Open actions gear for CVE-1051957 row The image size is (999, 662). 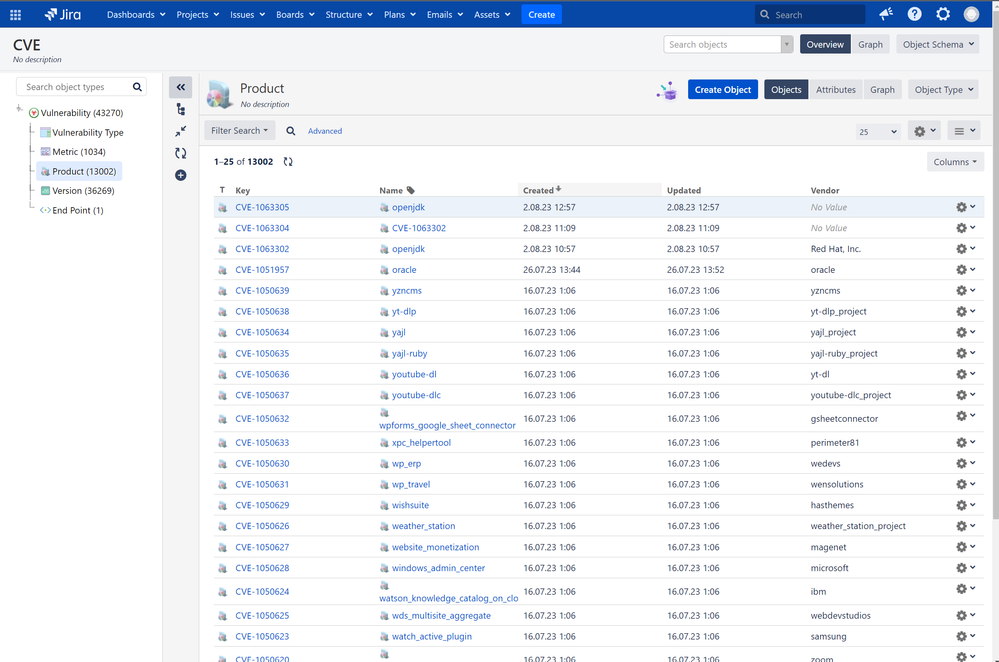[x=965, y=270]
